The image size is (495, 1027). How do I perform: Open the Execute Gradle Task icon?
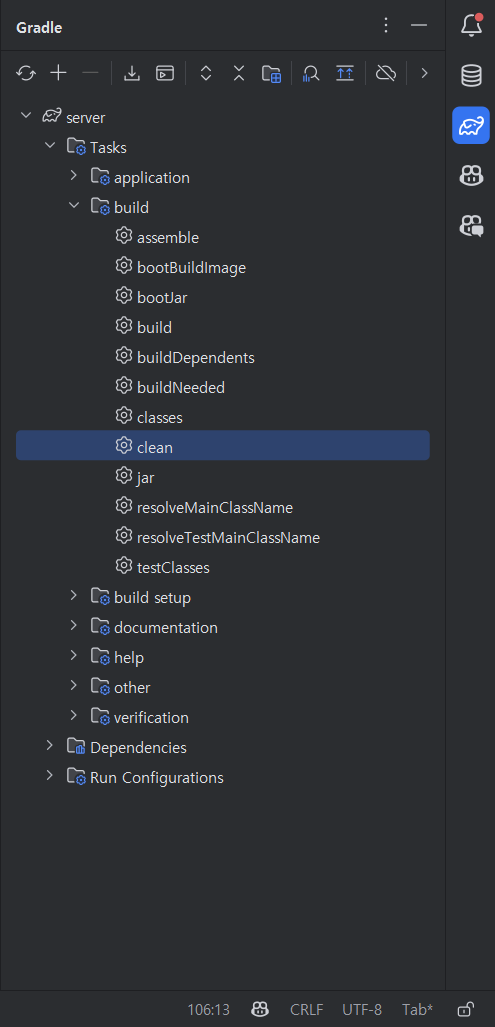165,73
